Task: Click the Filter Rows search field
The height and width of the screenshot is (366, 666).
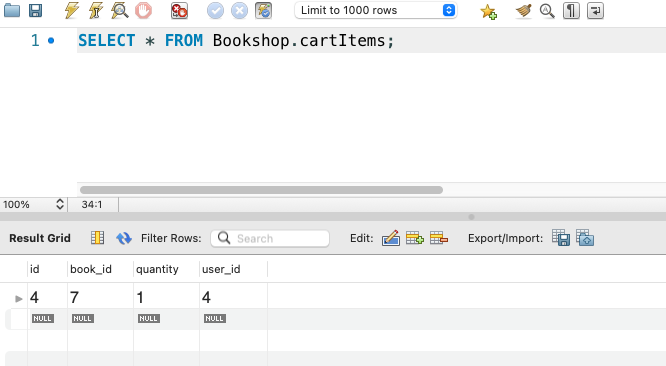Action: pos(270,238)
